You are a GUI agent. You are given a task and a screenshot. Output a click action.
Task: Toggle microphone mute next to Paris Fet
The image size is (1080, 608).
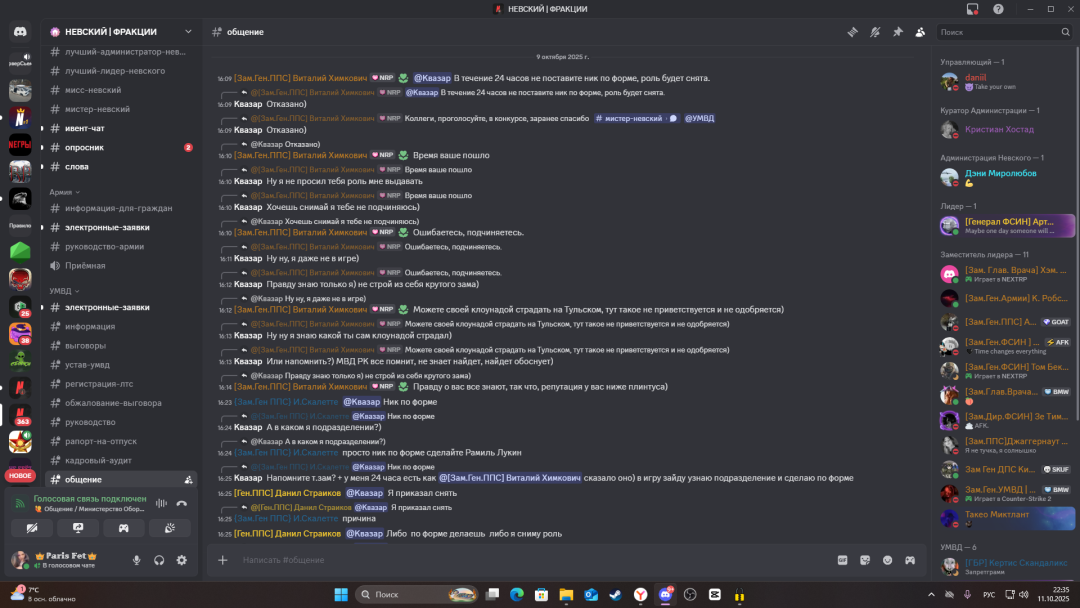[137, 560]
